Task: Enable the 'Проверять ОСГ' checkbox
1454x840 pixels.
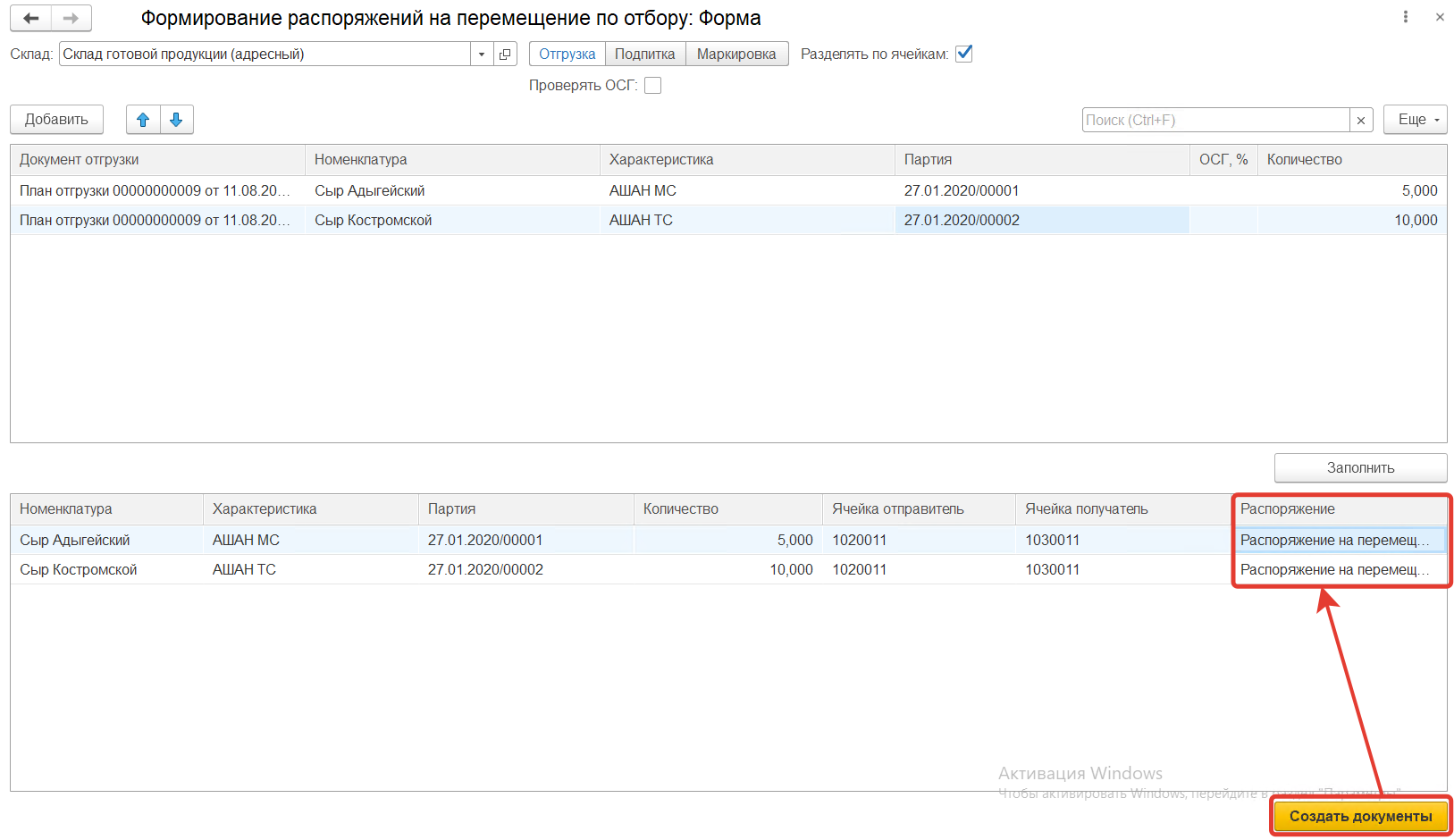Action: 653,86
